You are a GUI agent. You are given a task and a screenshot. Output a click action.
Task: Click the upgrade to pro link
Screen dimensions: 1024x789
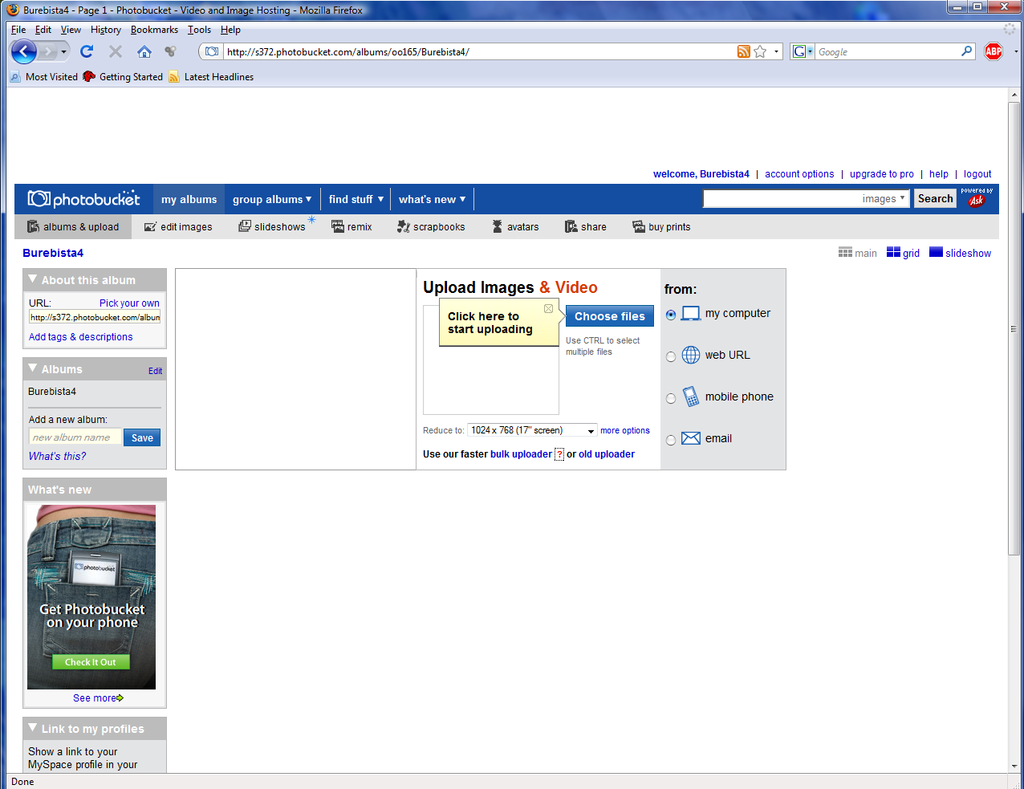pos(882,174)
